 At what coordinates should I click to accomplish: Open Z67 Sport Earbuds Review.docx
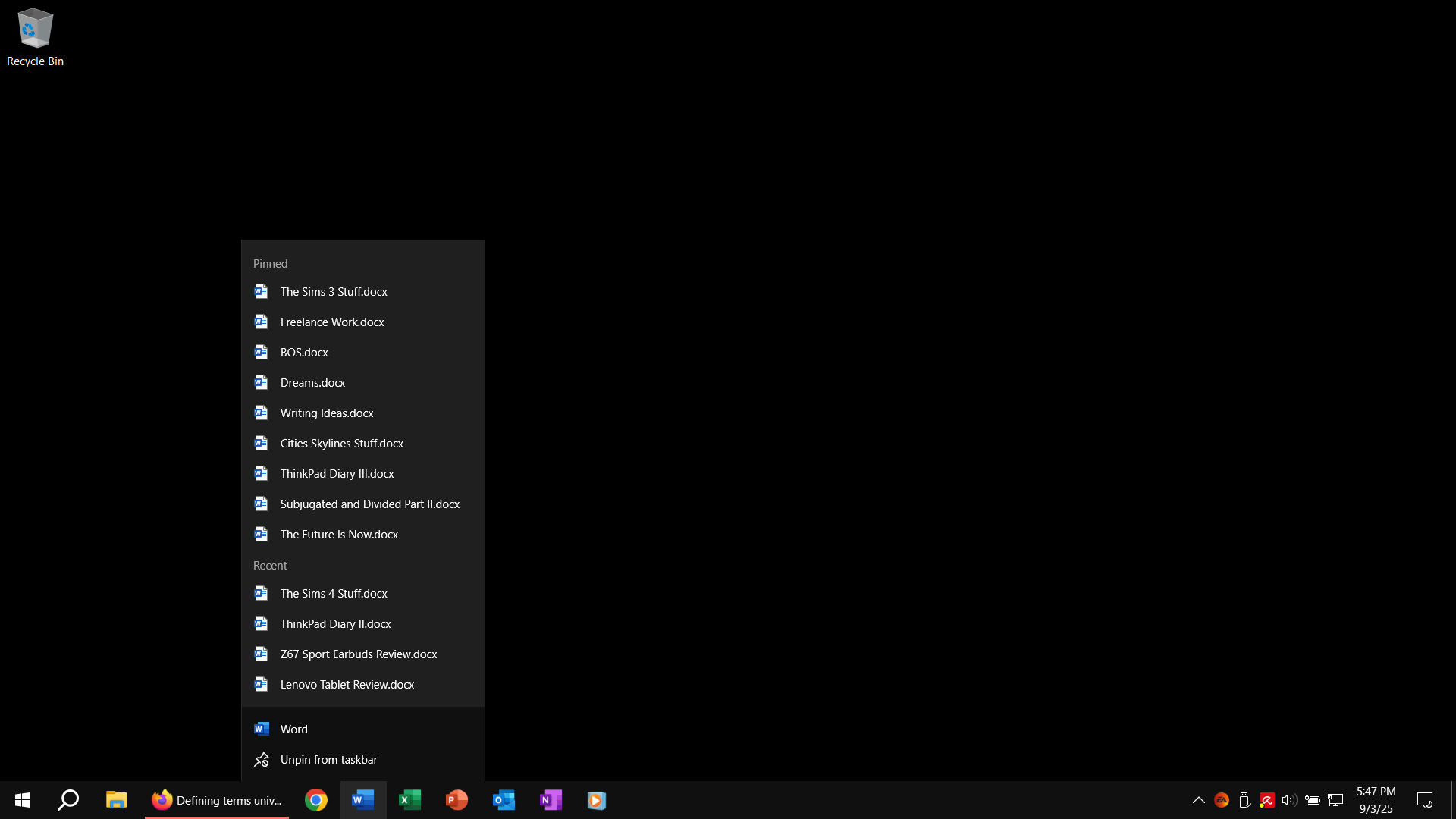coord(358,654)
